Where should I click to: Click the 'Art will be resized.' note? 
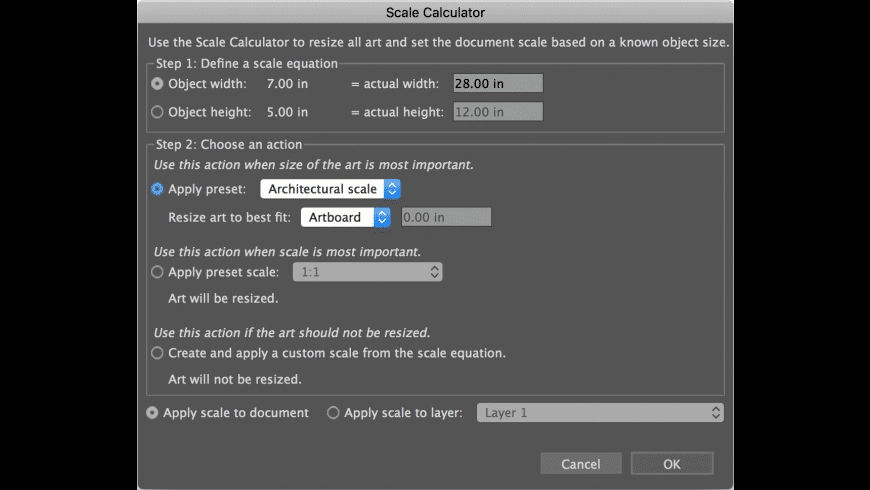[x=223, y=299]
